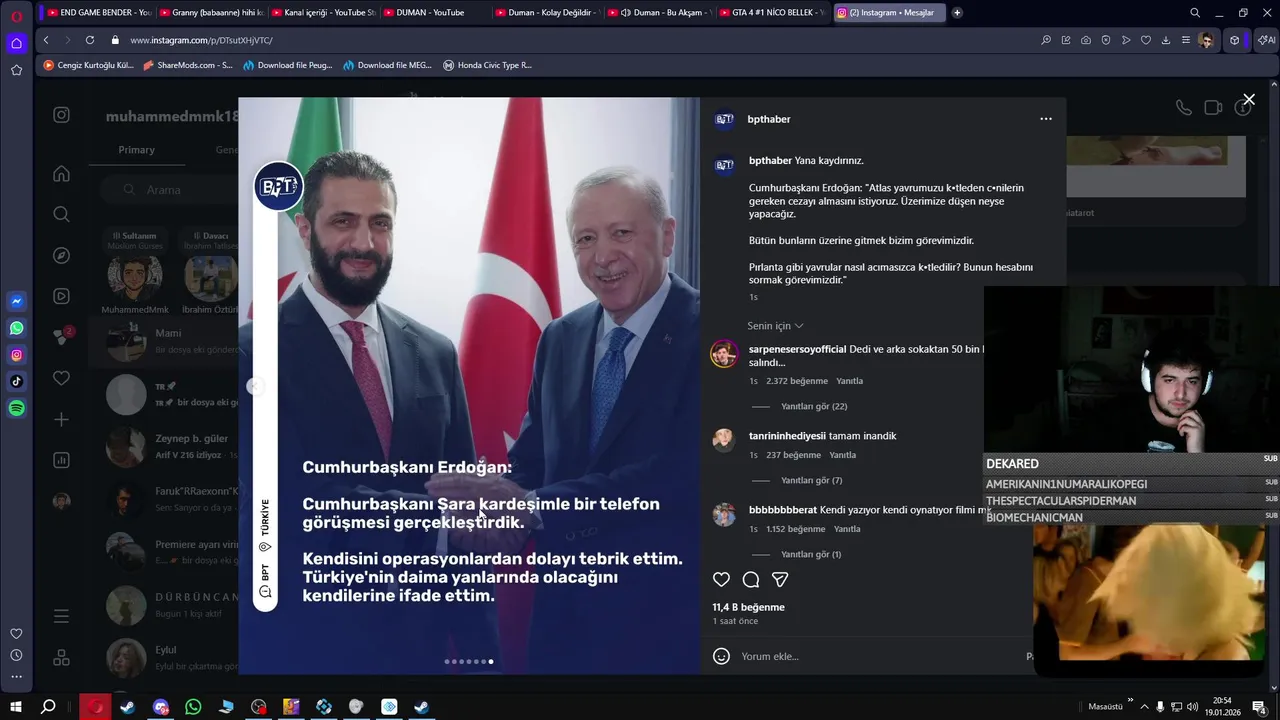The image size is (1280, 720).
Task: Switch to 'END GAME BENDER' YouTube tab
Action: (x=99, y=13)
